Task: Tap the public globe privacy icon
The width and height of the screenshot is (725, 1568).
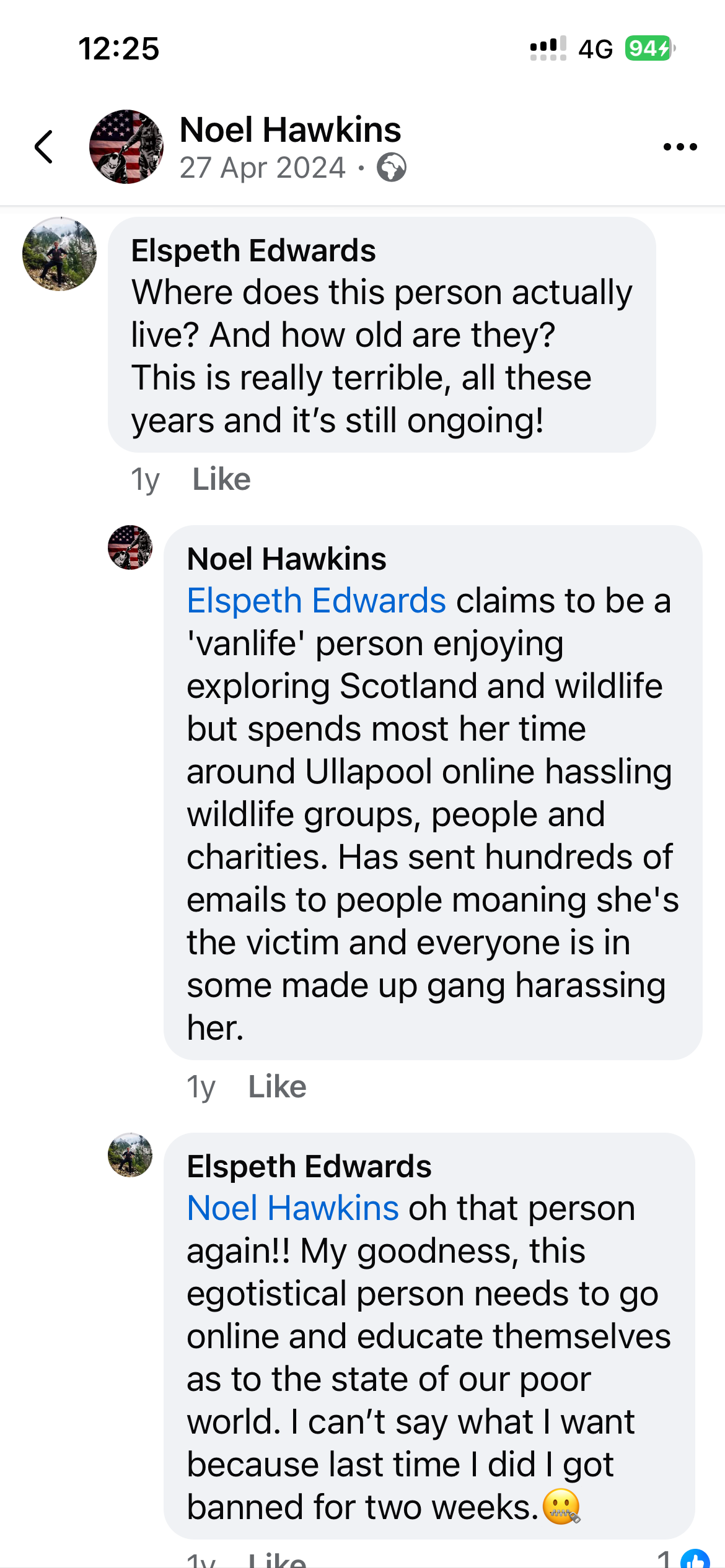Action: click(x=392, y=168)
